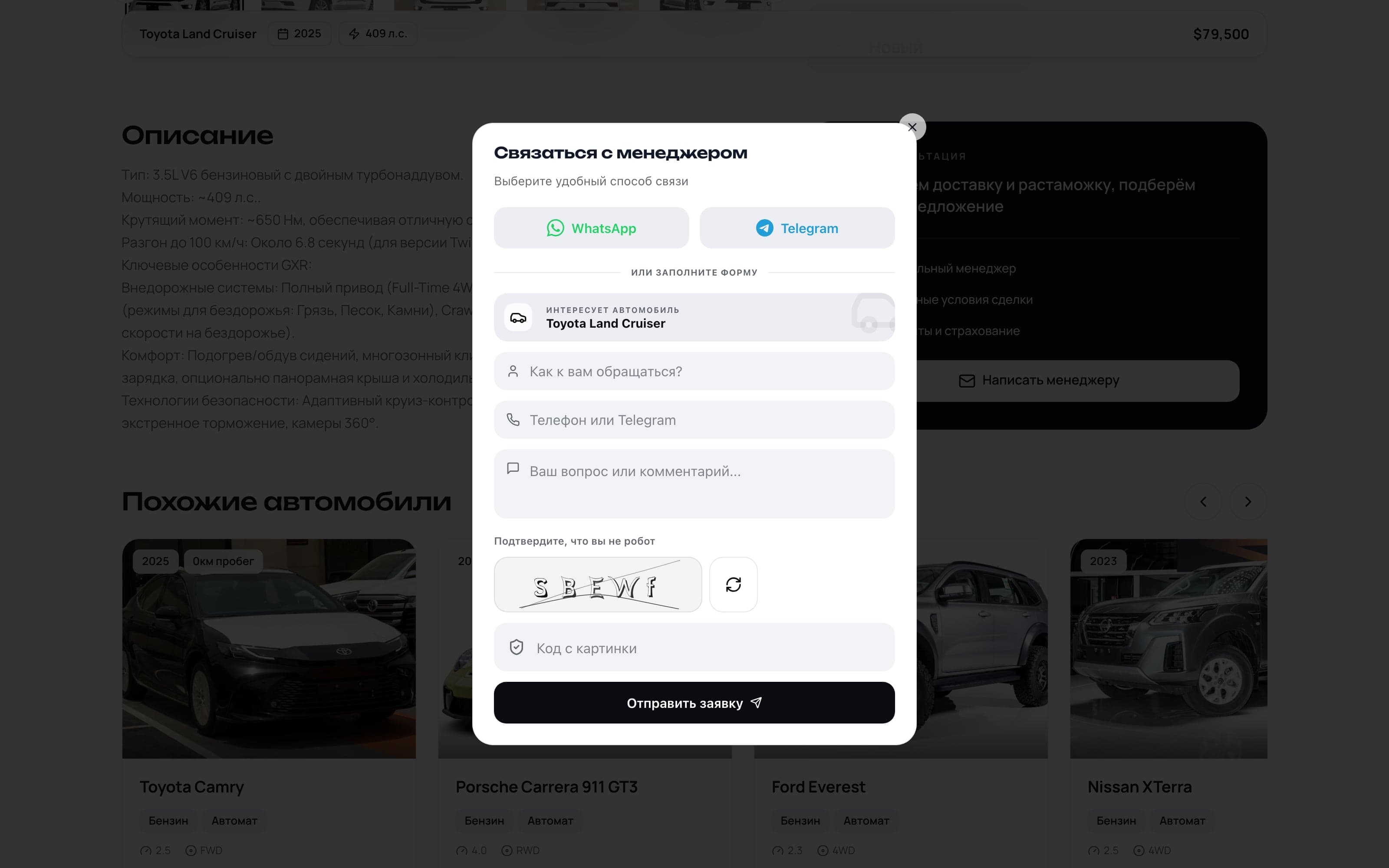Click the lightning icon next to 409 л.с.

pos(354,34)
